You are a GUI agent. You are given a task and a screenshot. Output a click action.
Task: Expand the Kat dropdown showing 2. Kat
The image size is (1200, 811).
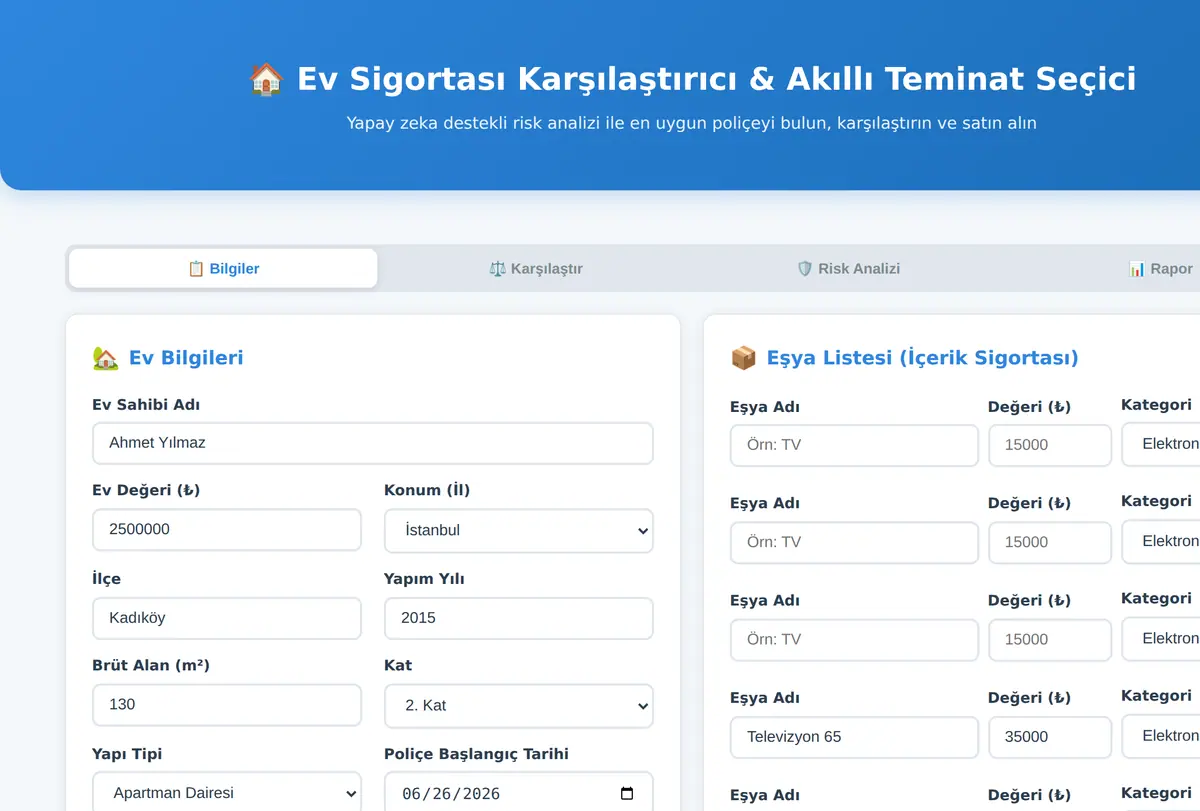519,705
